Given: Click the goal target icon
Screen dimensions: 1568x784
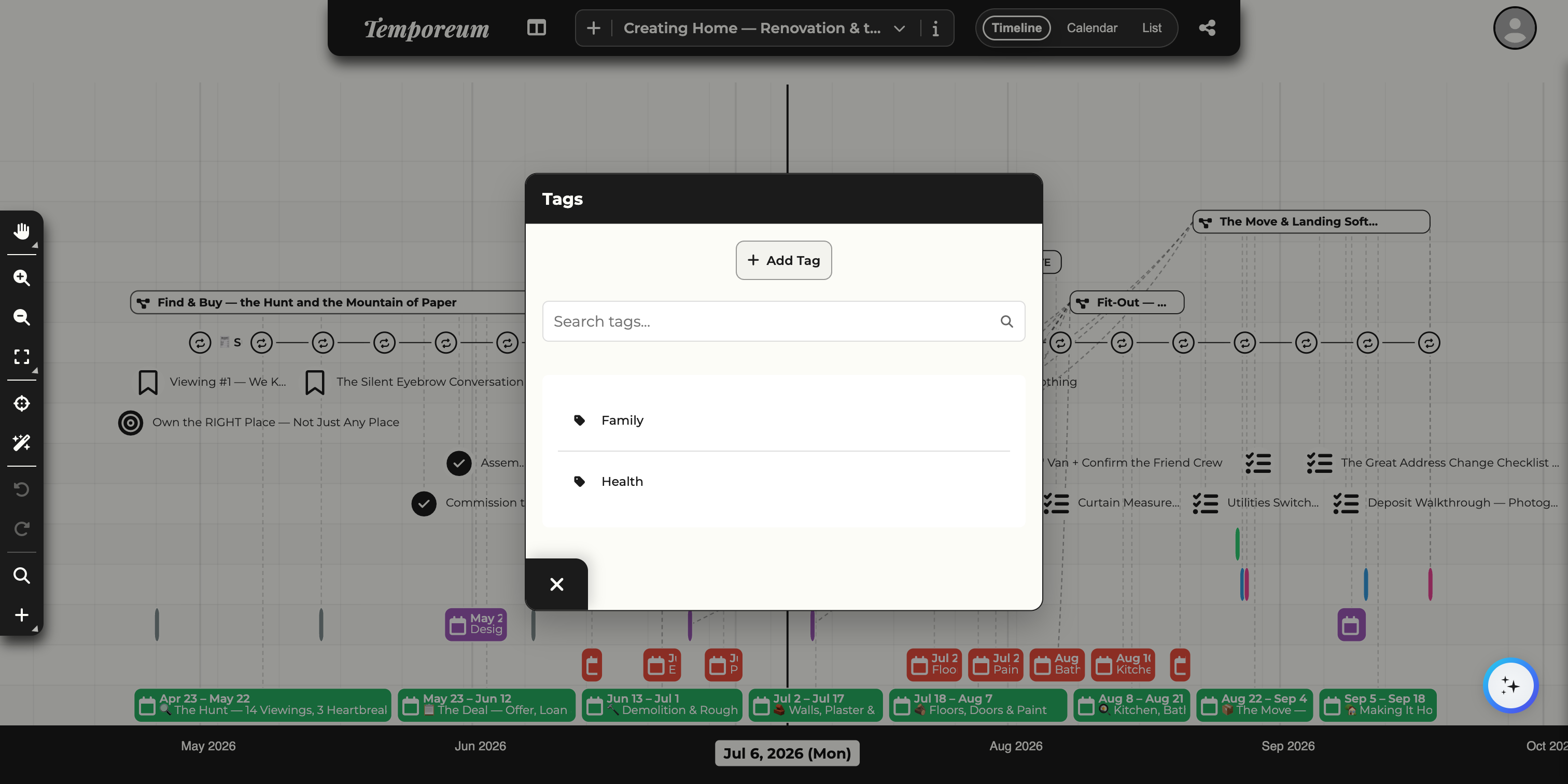Looking at the screenshot, I should coord(130,423).
